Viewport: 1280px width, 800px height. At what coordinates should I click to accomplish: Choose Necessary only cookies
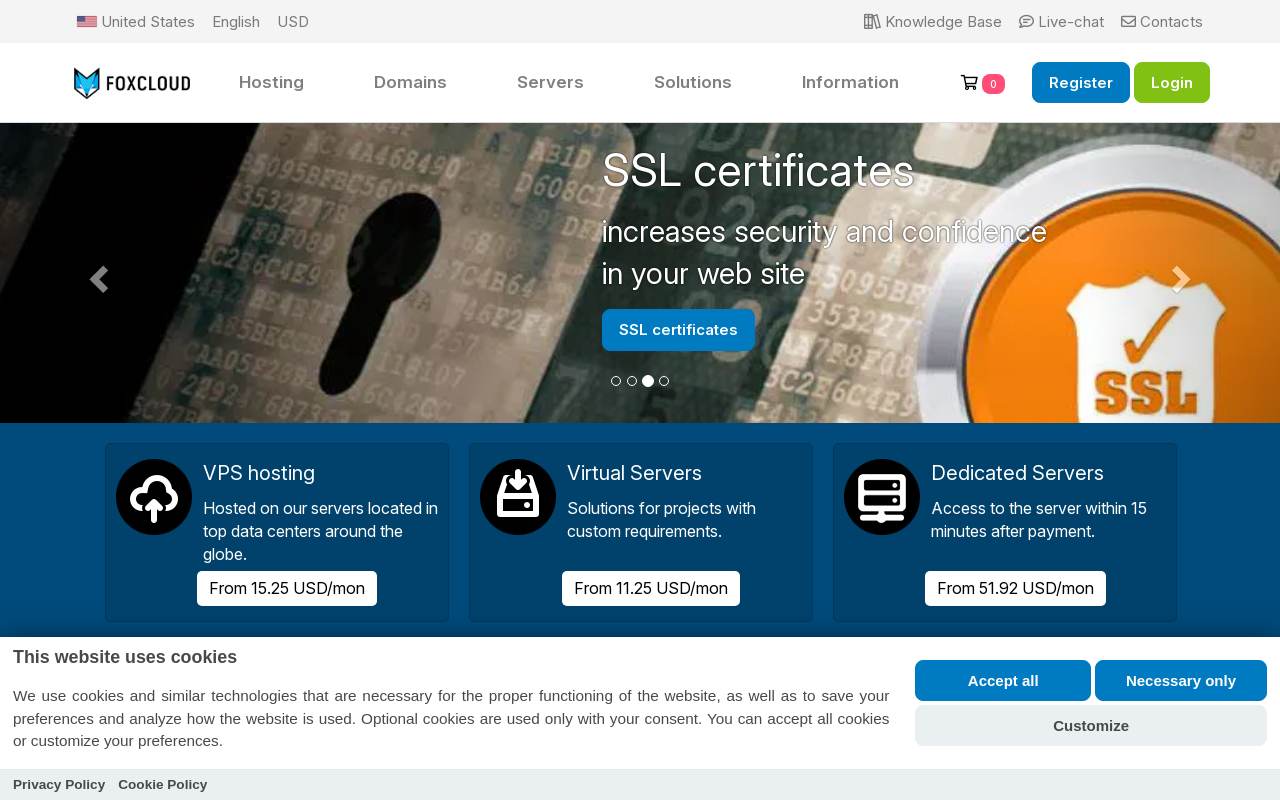pyautogui.click(x=1181, y=681)
